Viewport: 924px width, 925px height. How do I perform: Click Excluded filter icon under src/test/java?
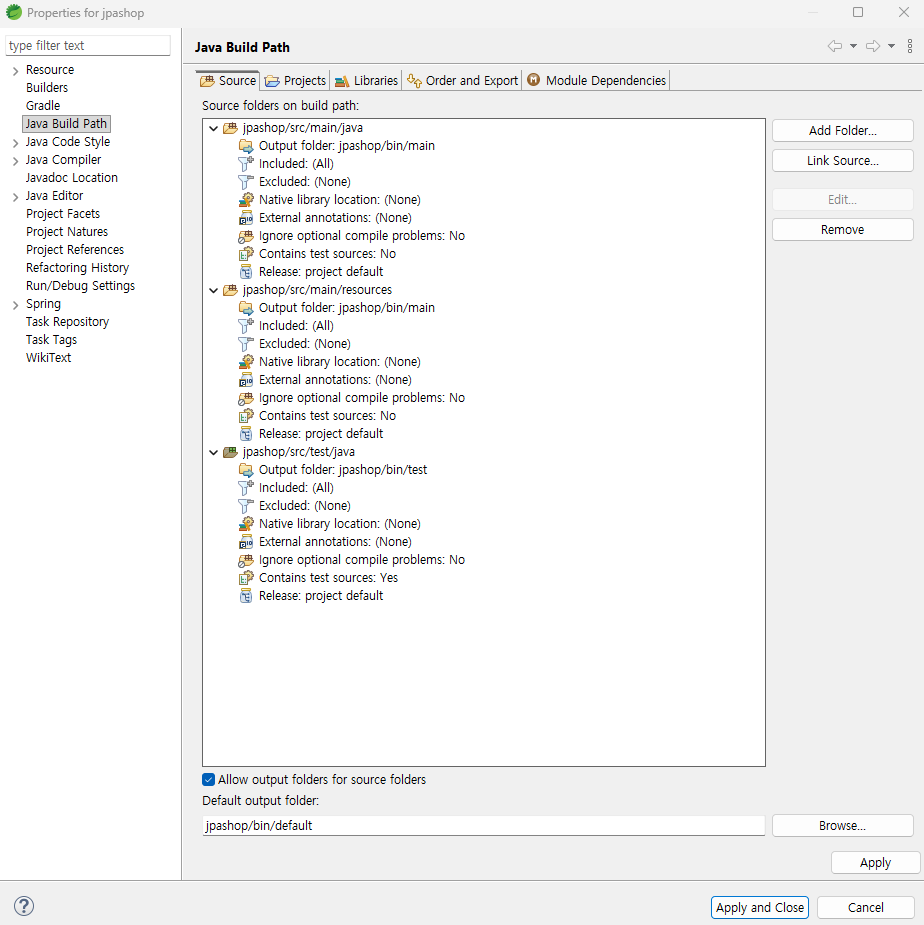246,506
